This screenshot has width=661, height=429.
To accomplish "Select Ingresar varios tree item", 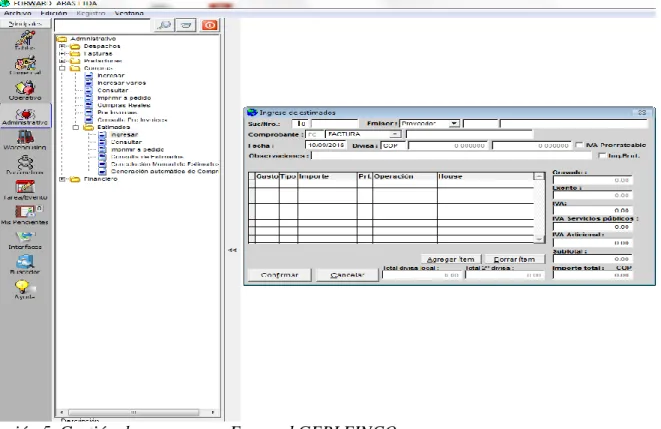I will (121, 83).
